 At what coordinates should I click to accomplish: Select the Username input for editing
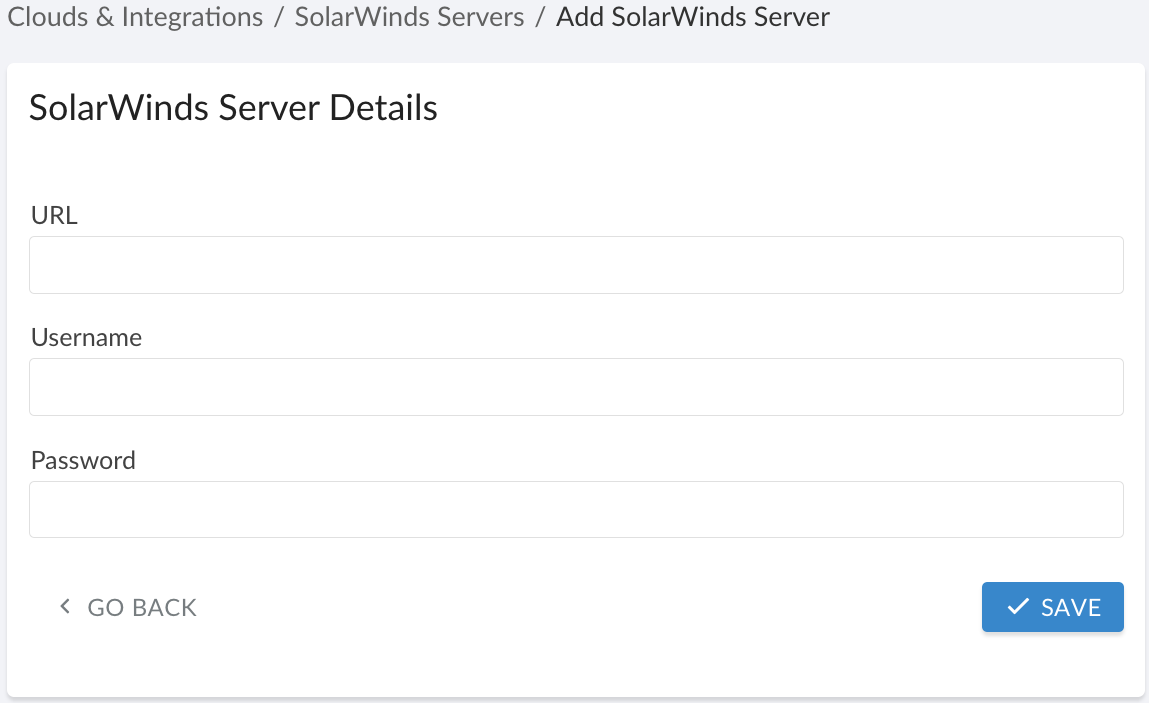[x=575, y=386]
